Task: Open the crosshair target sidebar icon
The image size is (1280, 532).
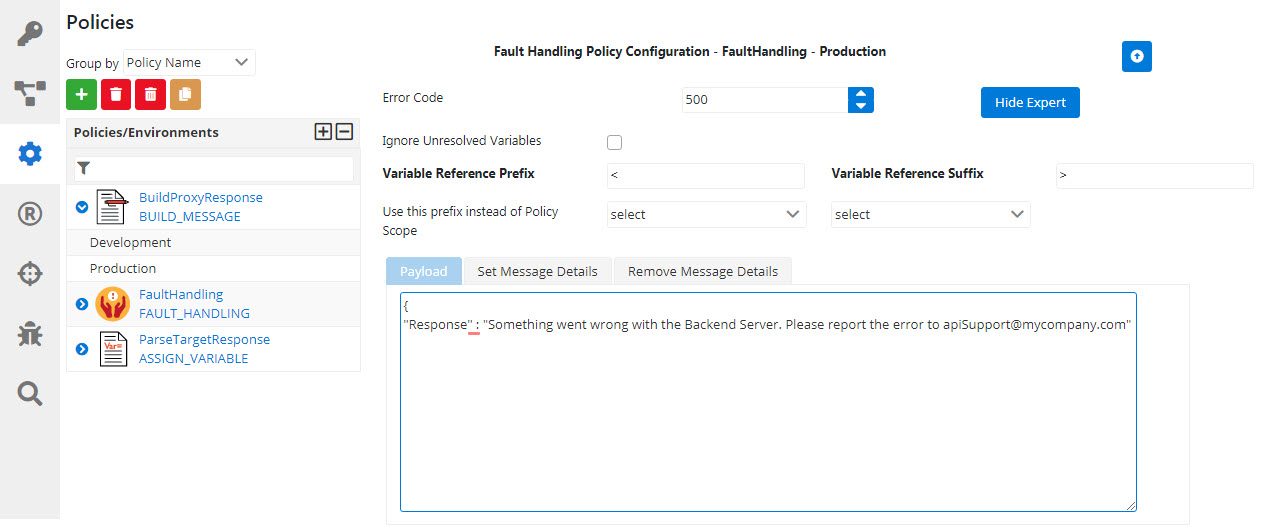Action: click(30, 274)
